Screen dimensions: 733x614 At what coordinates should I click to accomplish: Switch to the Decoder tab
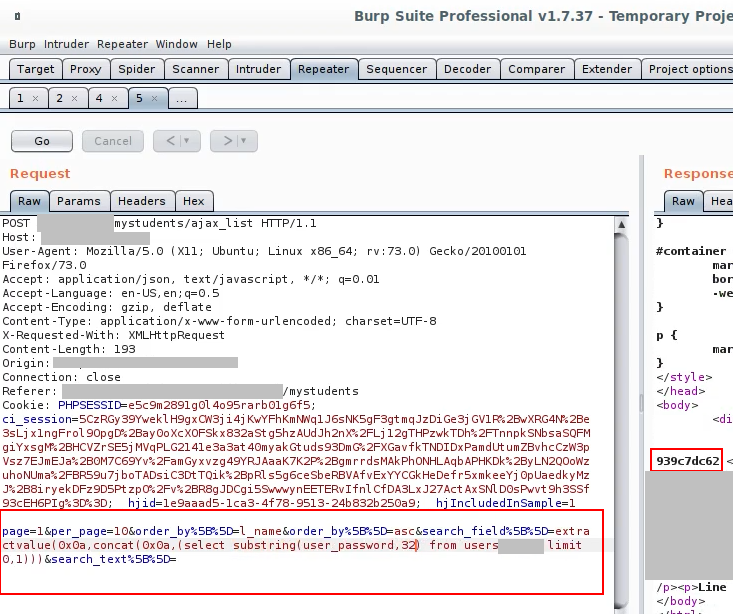click(467, 69)
